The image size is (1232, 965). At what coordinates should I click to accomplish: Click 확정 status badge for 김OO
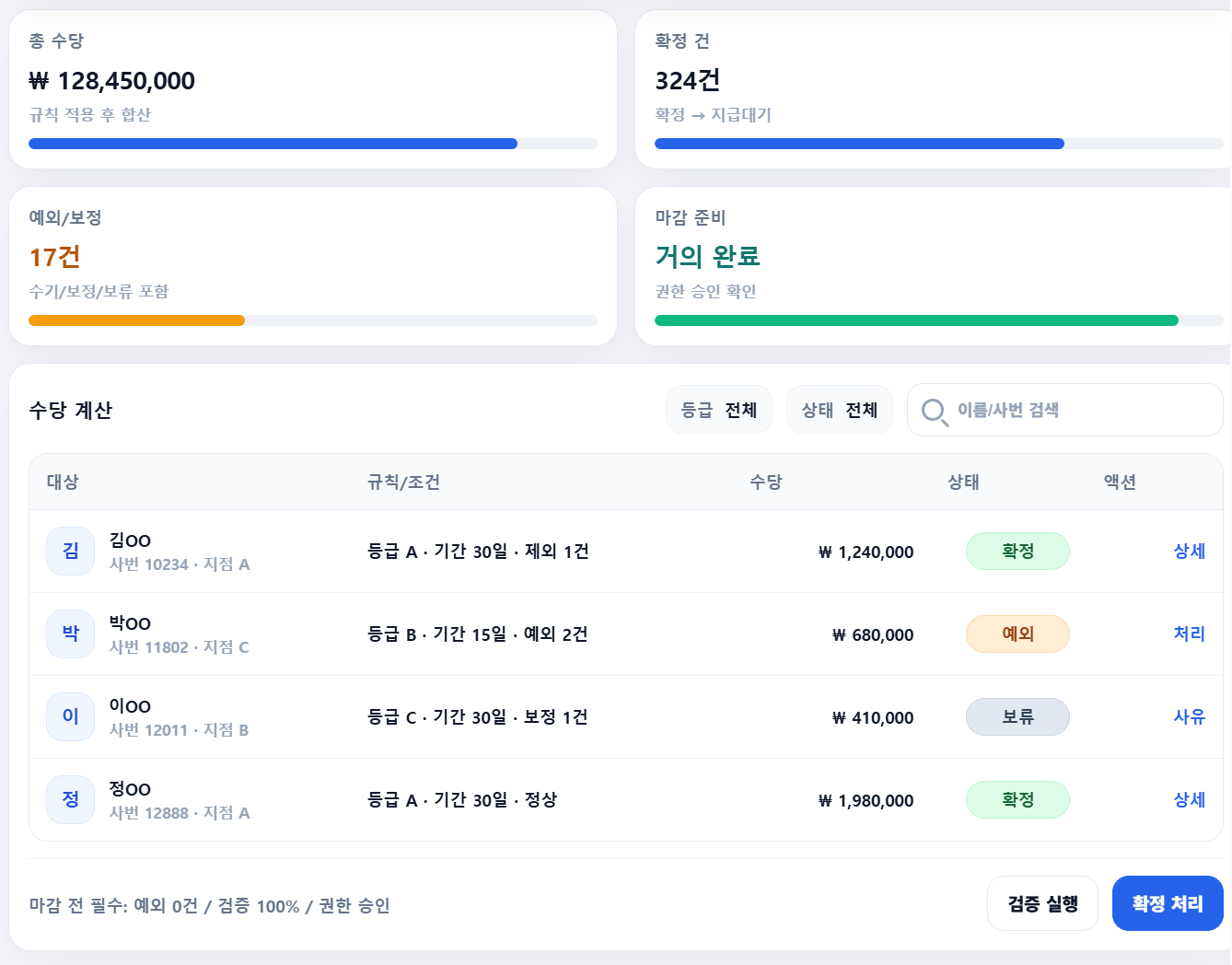click(x=1017, y=551)
